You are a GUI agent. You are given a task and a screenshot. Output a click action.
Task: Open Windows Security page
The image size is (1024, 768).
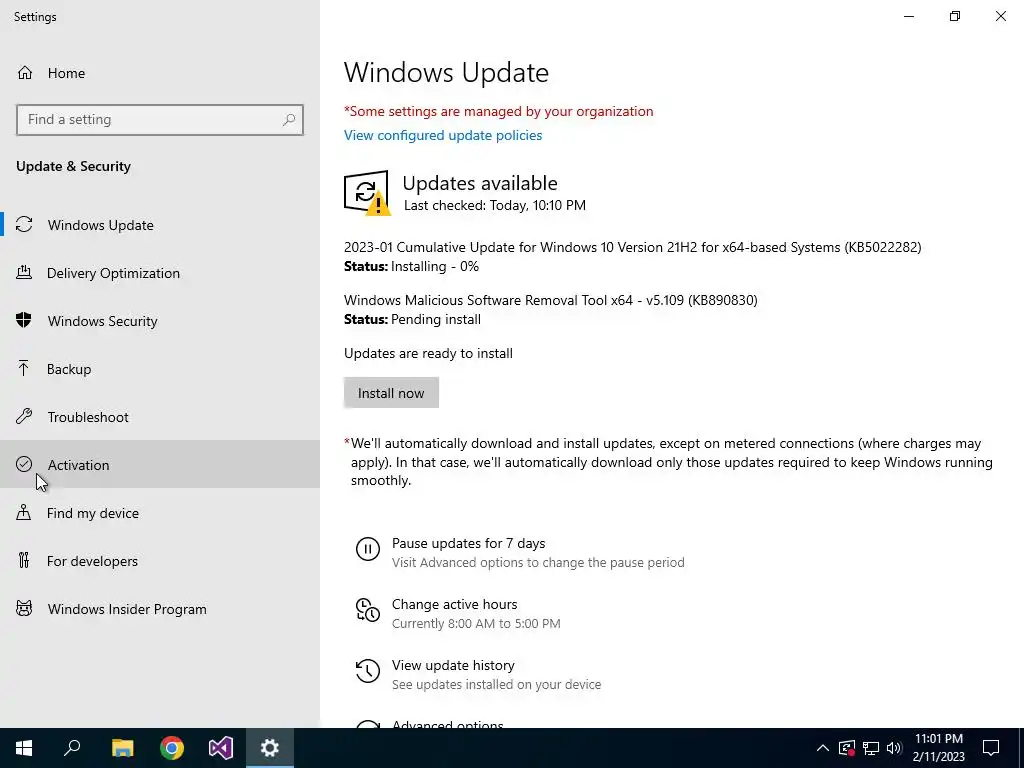pos(160,321)
